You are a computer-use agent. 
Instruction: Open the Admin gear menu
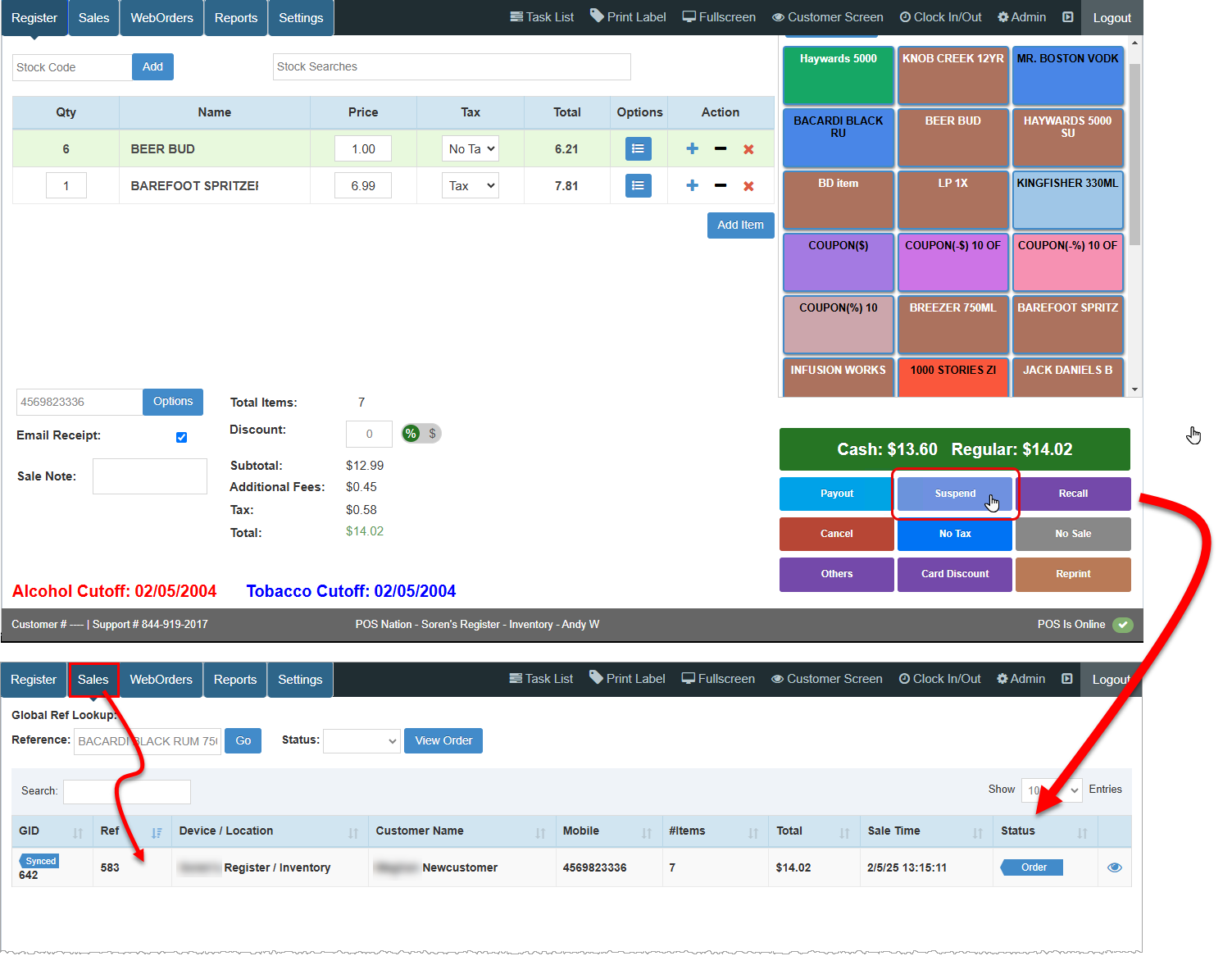coord(1021,16)
